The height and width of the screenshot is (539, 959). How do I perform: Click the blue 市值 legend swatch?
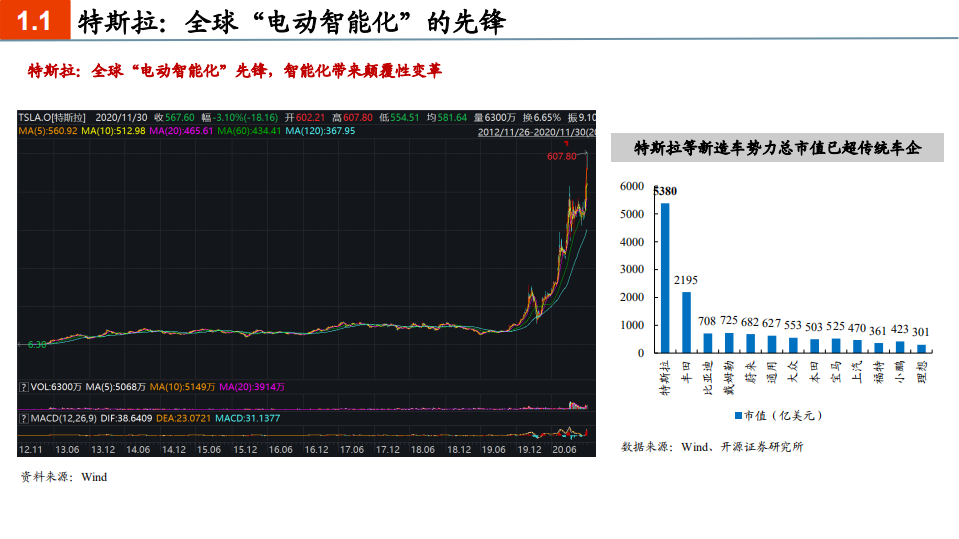click(x=738, y=416)
